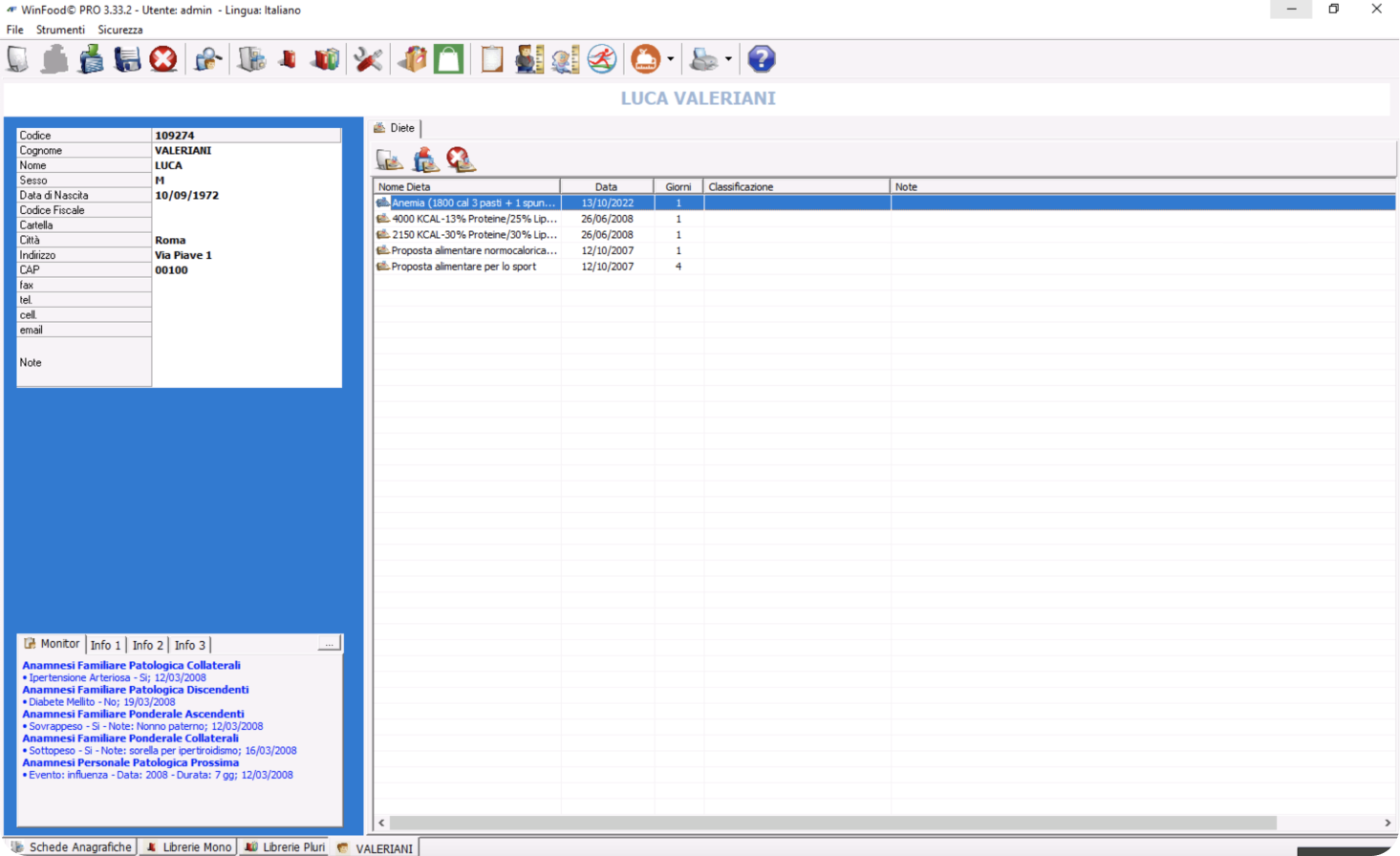The image size is (1400, 856).
Task: Click the blank new-document icon in main toolbar
Action: [x=18, y=59]
